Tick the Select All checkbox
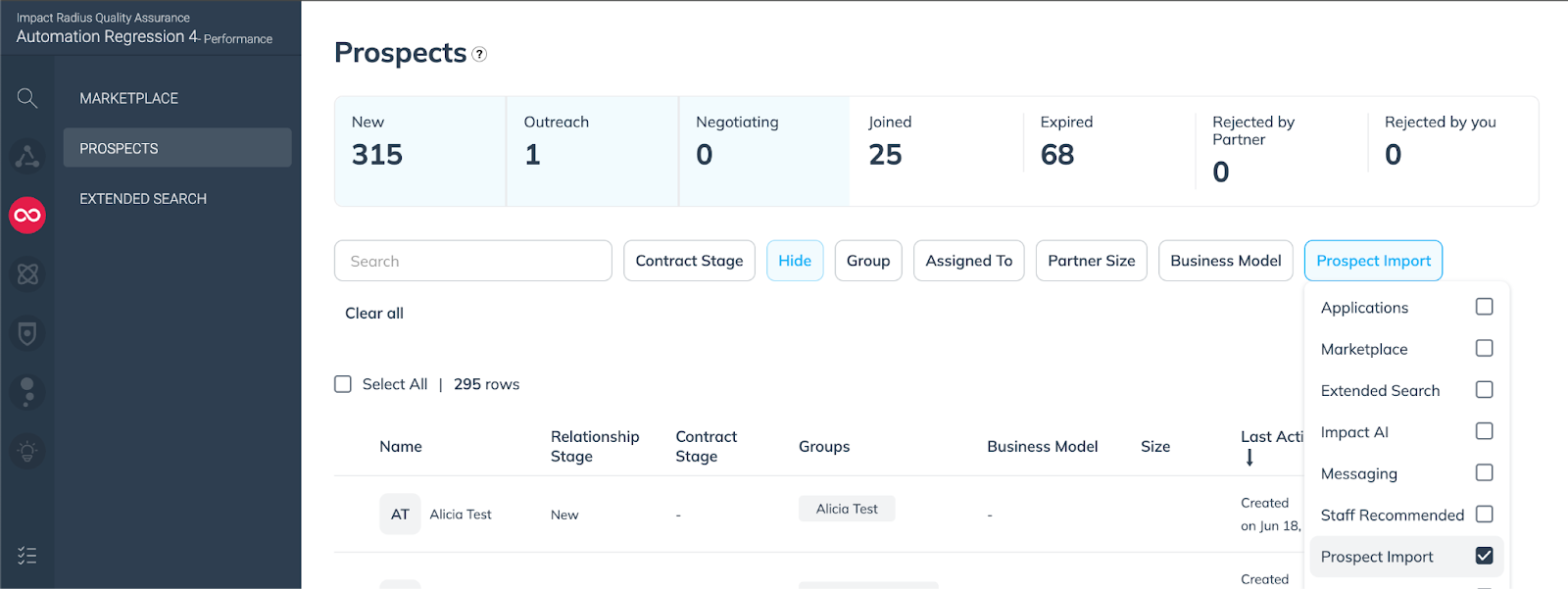Viewport: 1568px width, 589px height. [x=343, y=384]
